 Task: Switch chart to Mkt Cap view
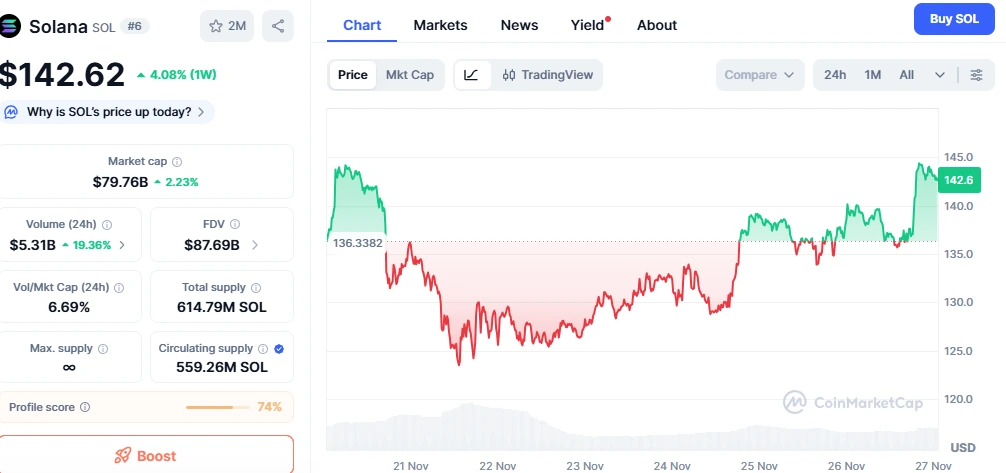pos(410,75)
